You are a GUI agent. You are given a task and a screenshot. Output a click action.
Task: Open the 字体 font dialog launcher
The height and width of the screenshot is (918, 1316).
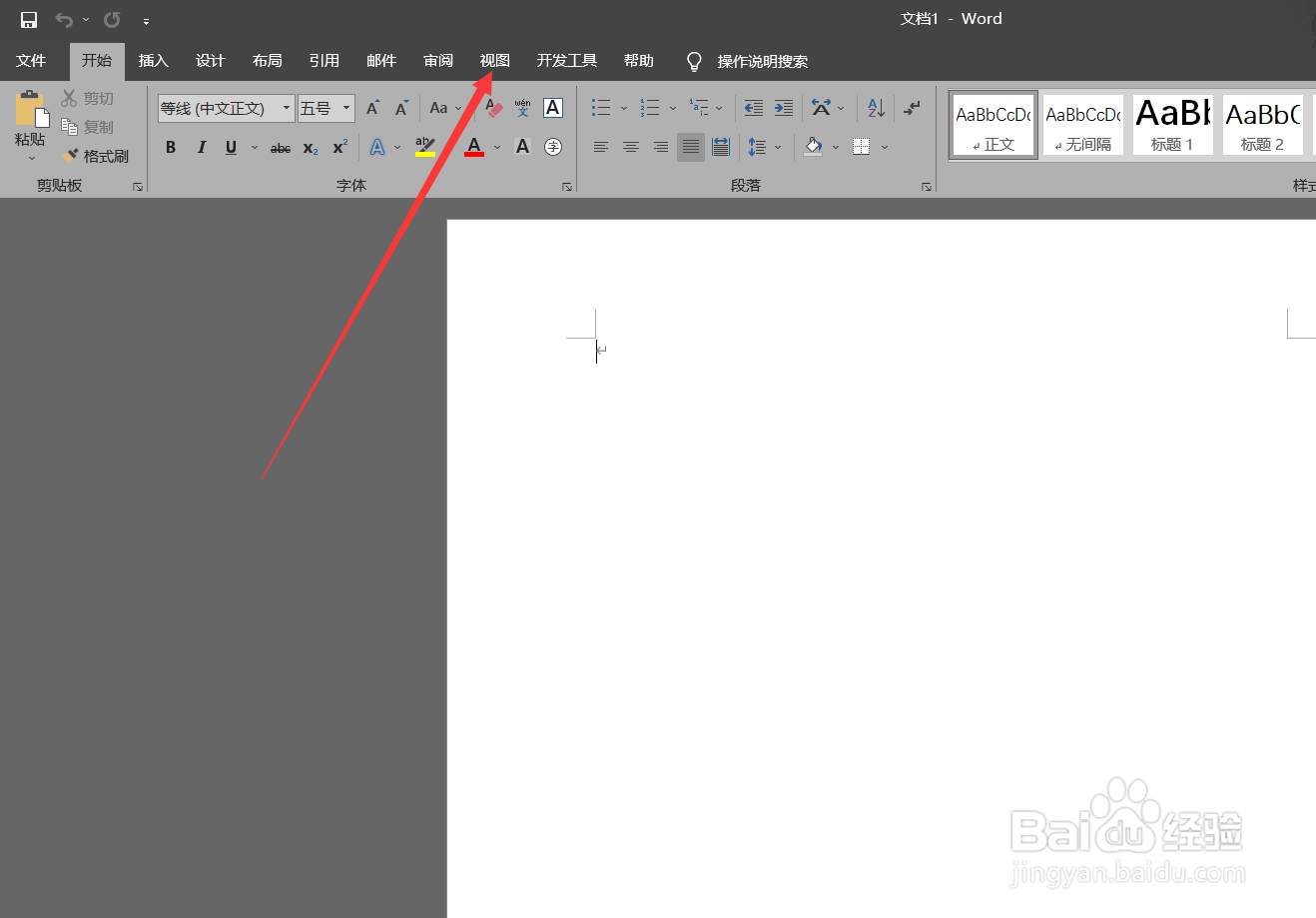click(567, 187)
